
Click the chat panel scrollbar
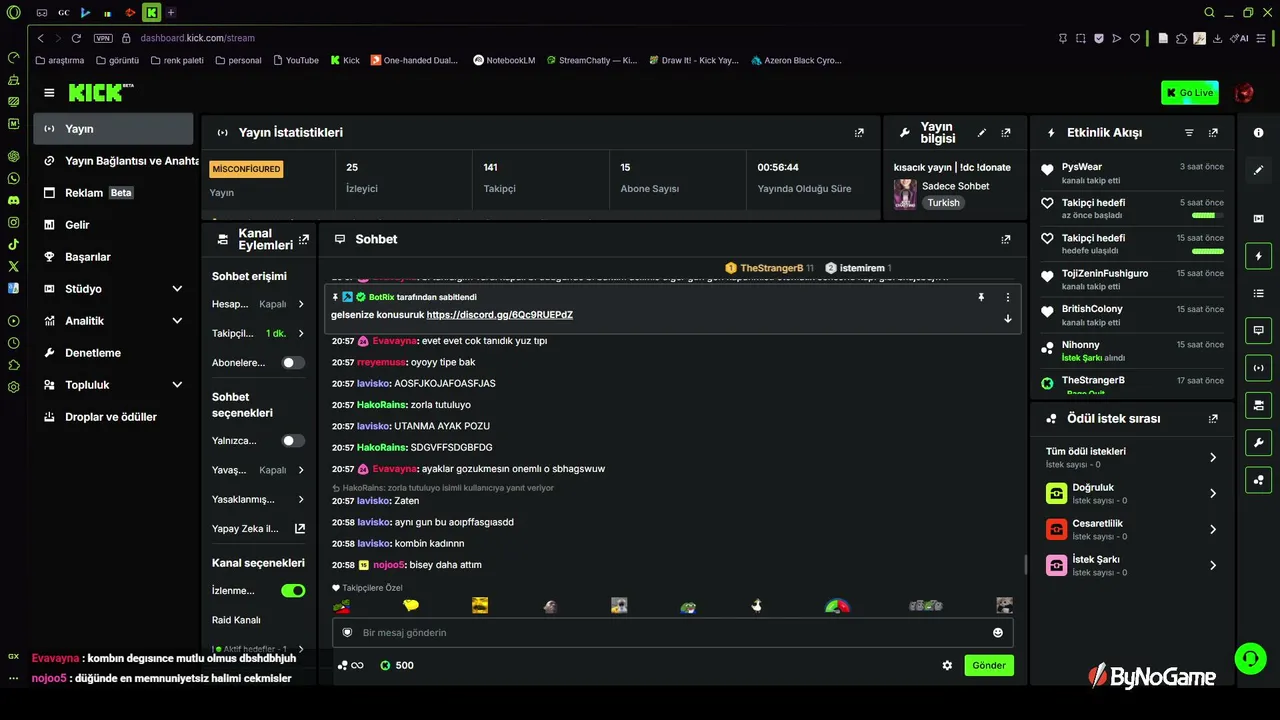[x=1025, y=565]
